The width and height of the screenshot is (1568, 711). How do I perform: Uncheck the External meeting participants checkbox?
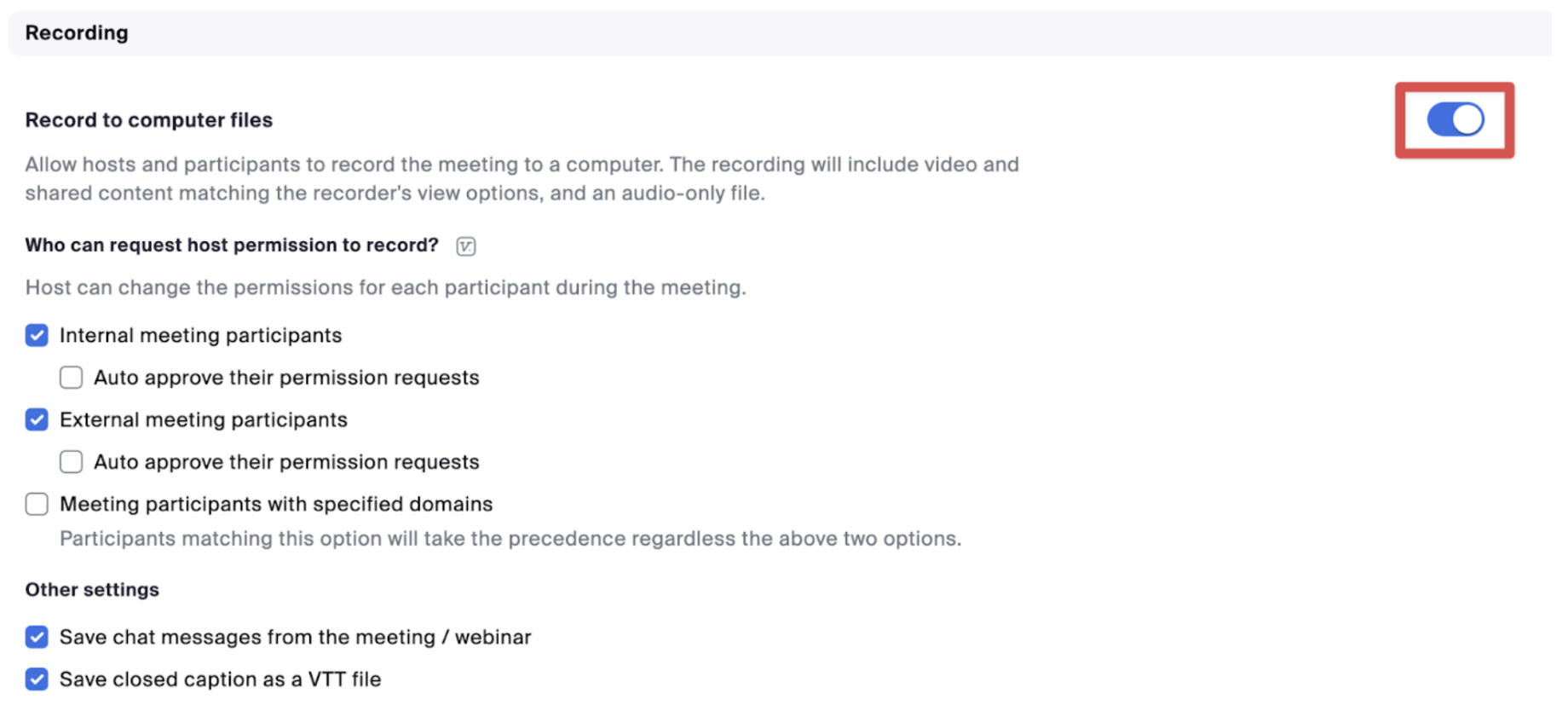[x=37, y=419]
